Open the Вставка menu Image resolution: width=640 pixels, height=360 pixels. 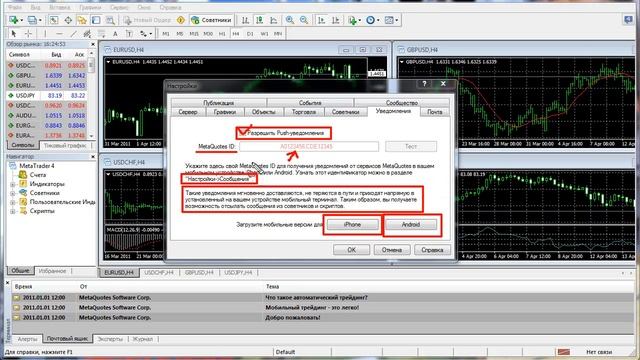click(60, 7)
